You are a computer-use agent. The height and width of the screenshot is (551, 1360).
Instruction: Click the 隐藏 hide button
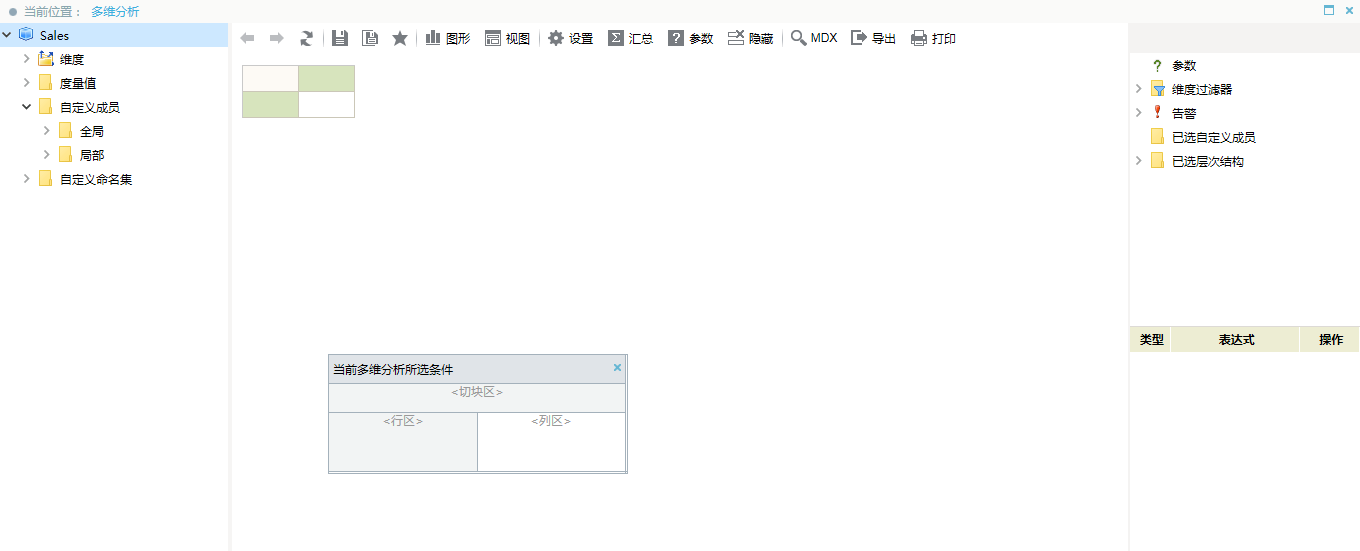point(750,38)
